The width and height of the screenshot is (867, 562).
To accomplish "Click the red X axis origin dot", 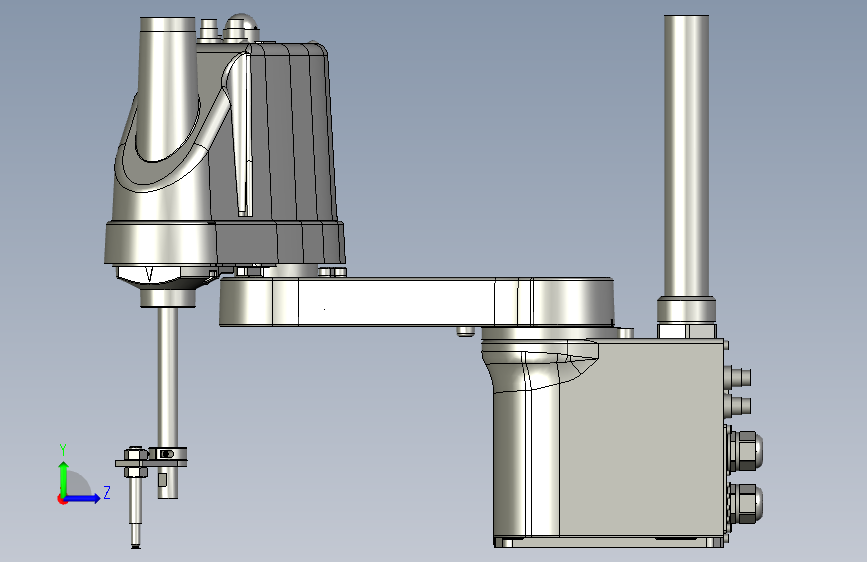I will point(62,499).
